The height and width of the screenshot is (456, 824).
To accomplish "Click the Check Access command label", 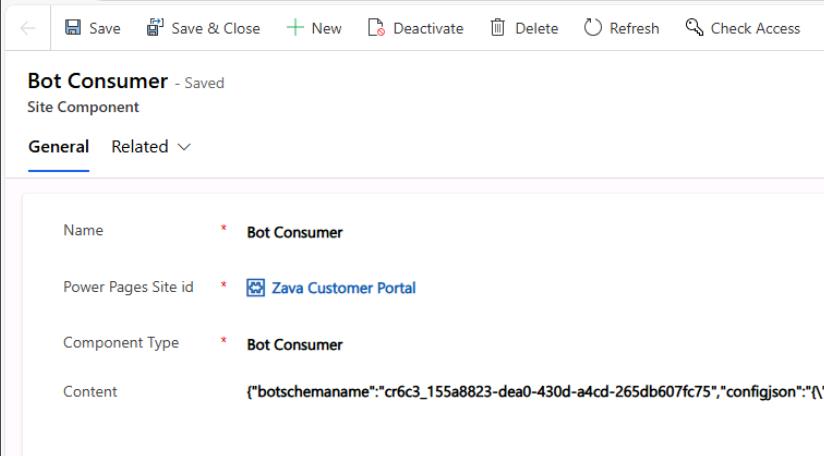I will pos(755,28).
